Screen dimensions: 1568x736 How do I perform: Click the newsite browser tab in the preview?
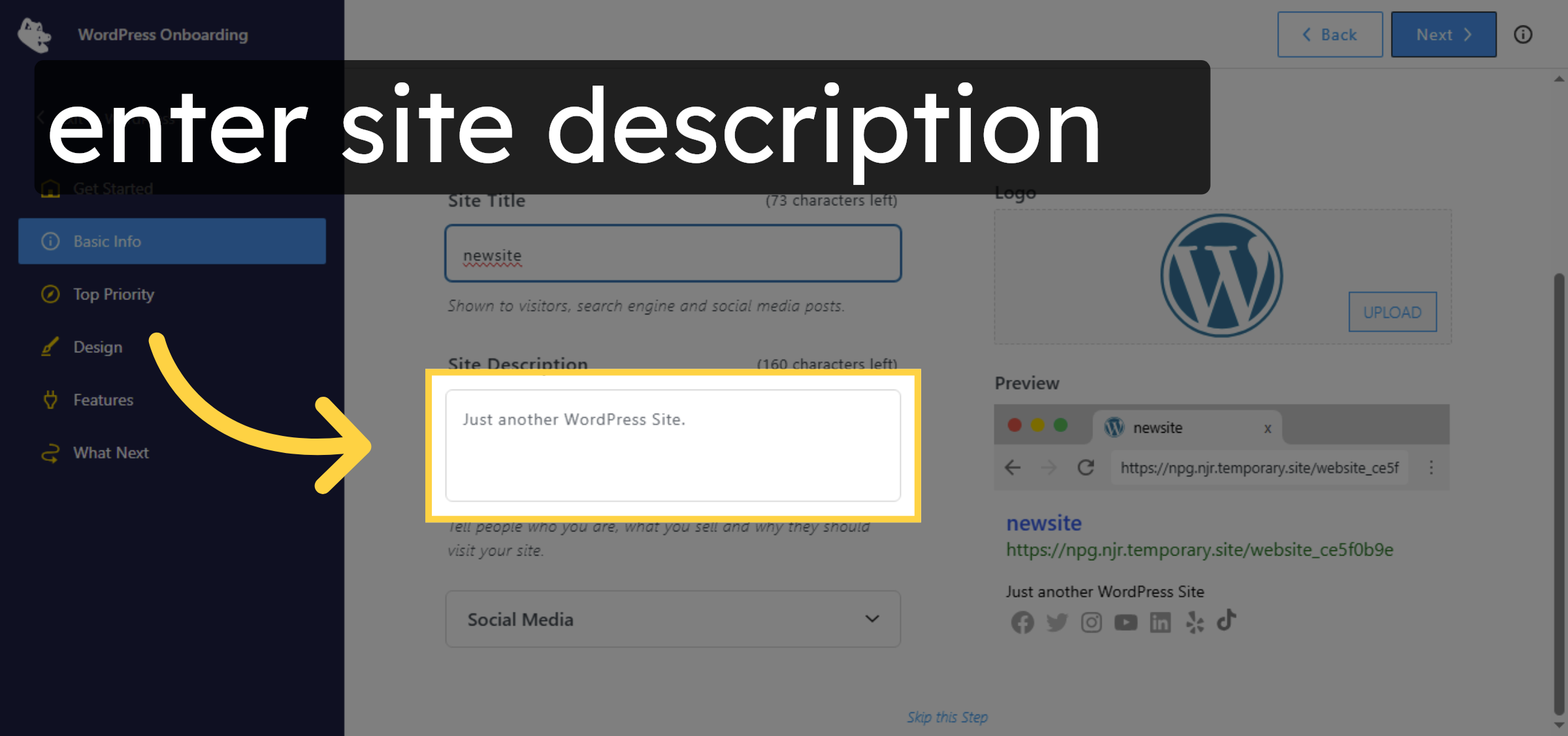(1158, 427)
